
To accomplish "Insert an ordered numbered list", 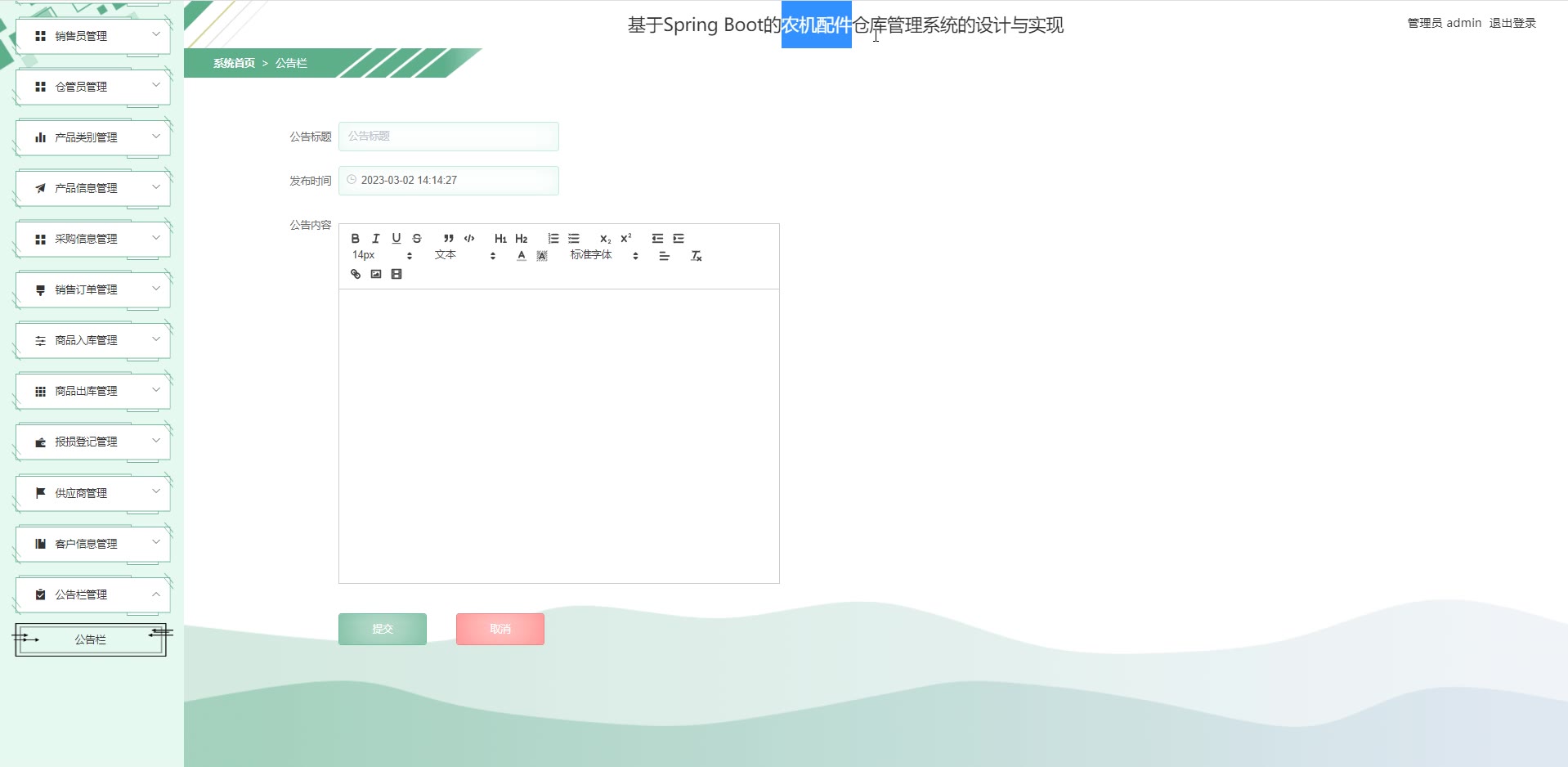I will (x=553, y=239).
